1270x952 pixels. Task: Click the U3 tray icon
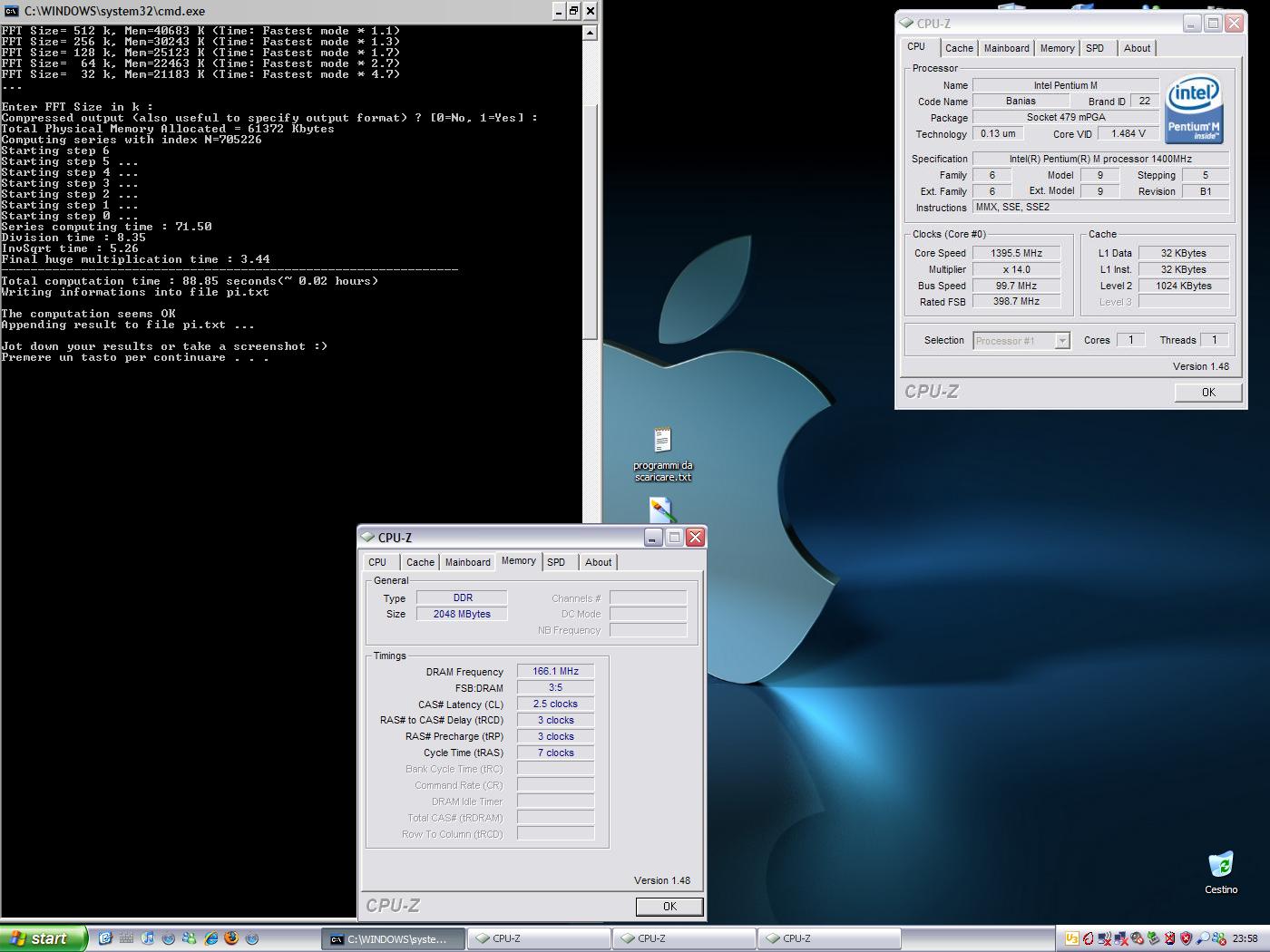tap(1072, 938)
